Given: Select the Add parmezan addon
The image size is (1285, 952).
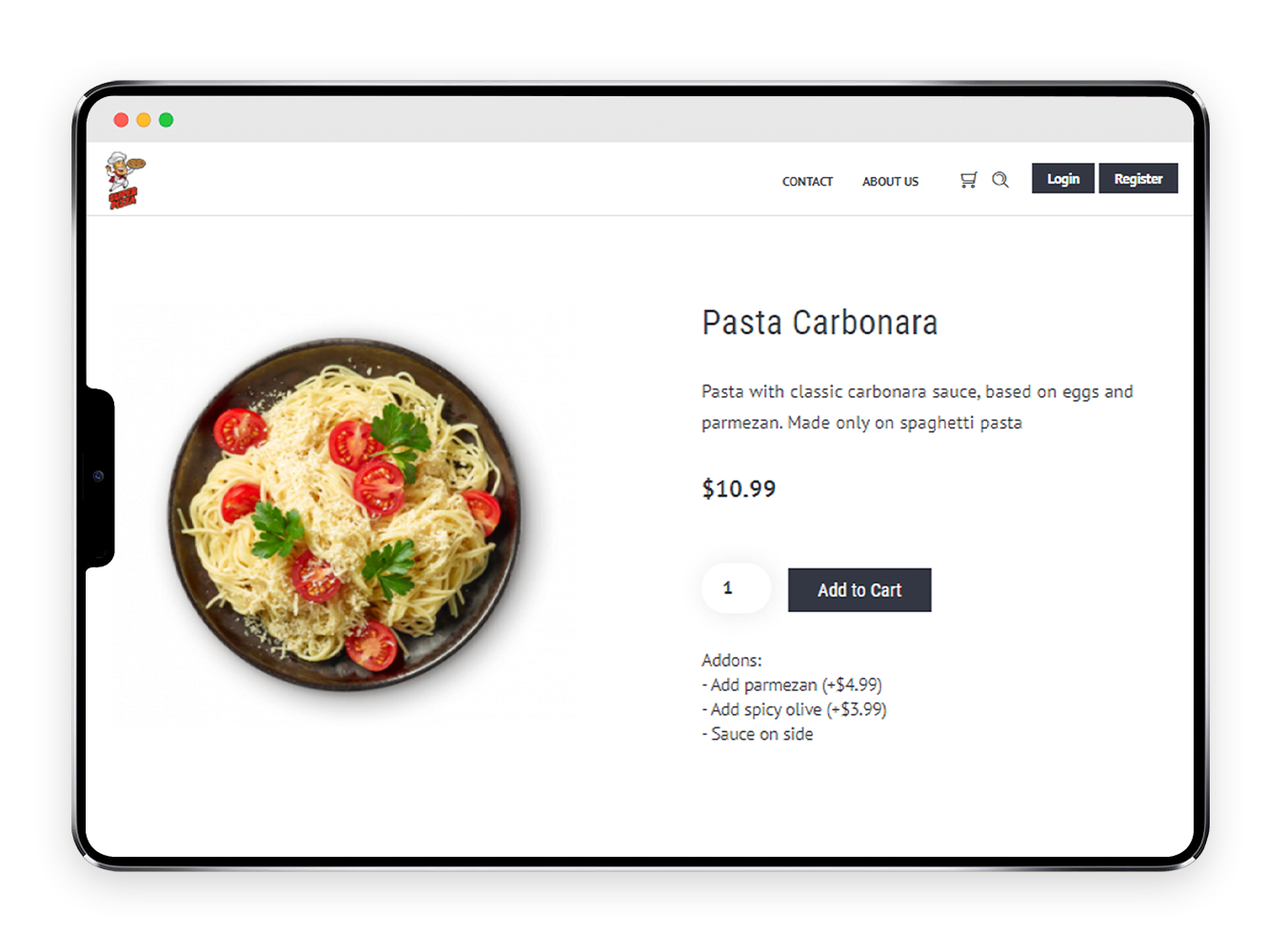Looking at the screenshot, I should tap(792, 684).
